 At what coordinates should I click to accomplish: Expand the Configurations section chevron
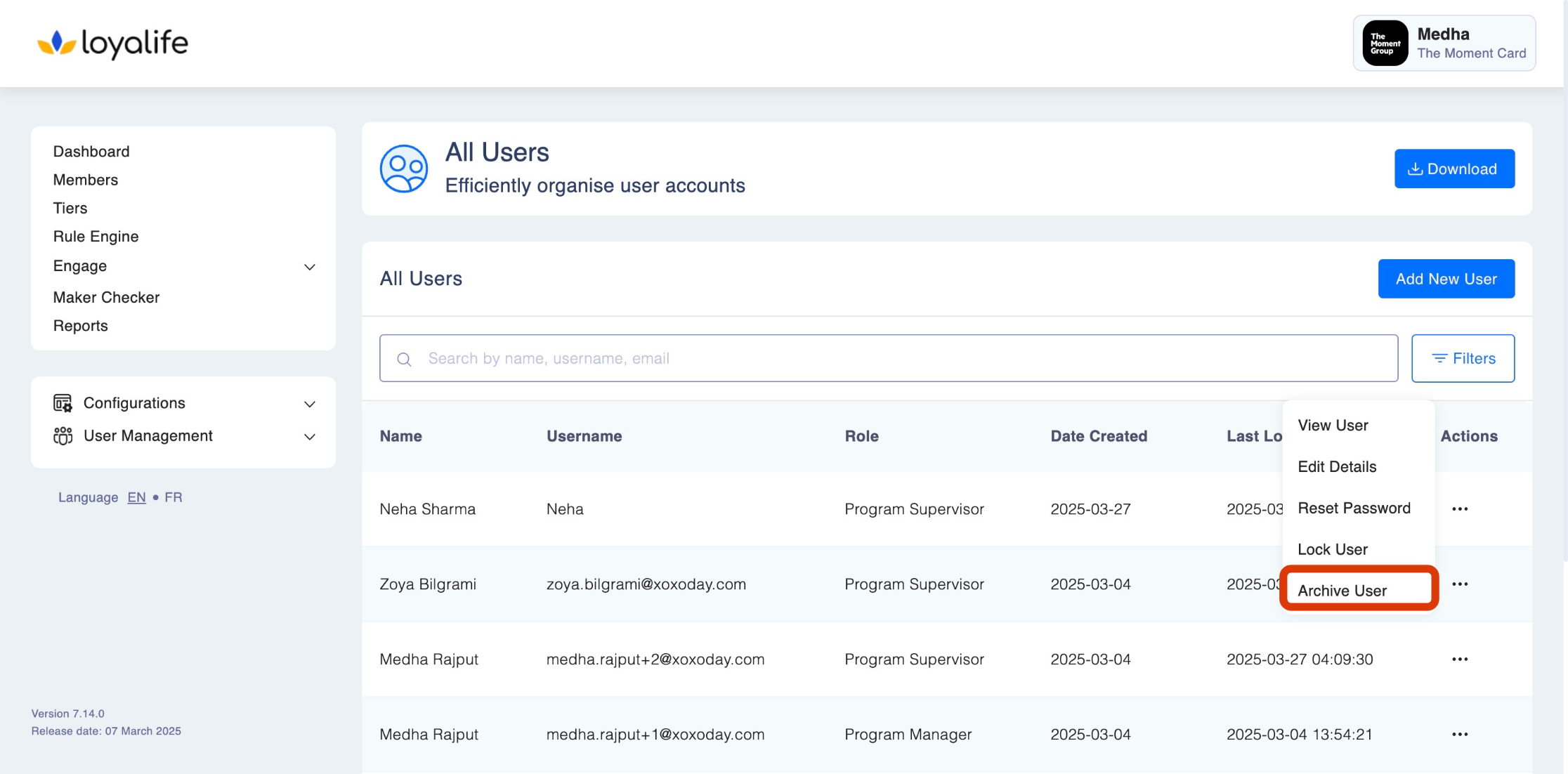click(310, 404)
